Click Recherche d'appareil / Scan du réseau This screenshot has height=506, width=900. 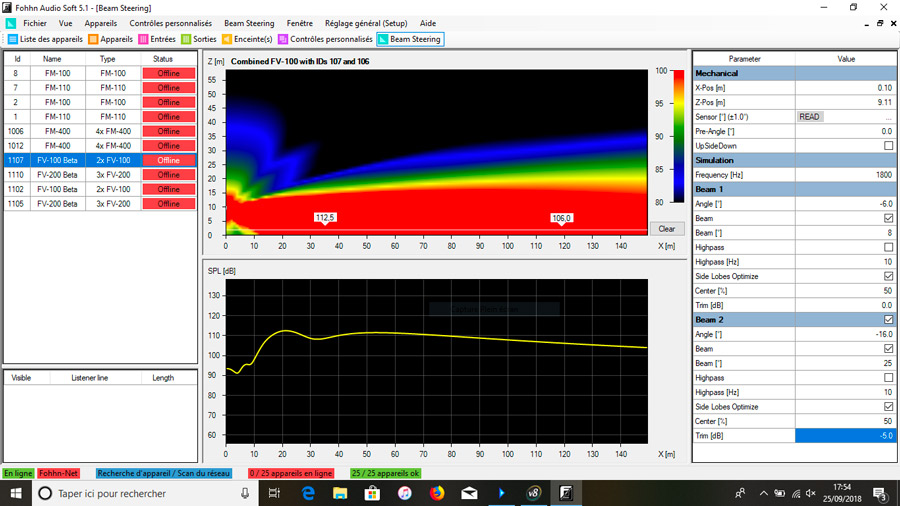[x=164, y=473]
